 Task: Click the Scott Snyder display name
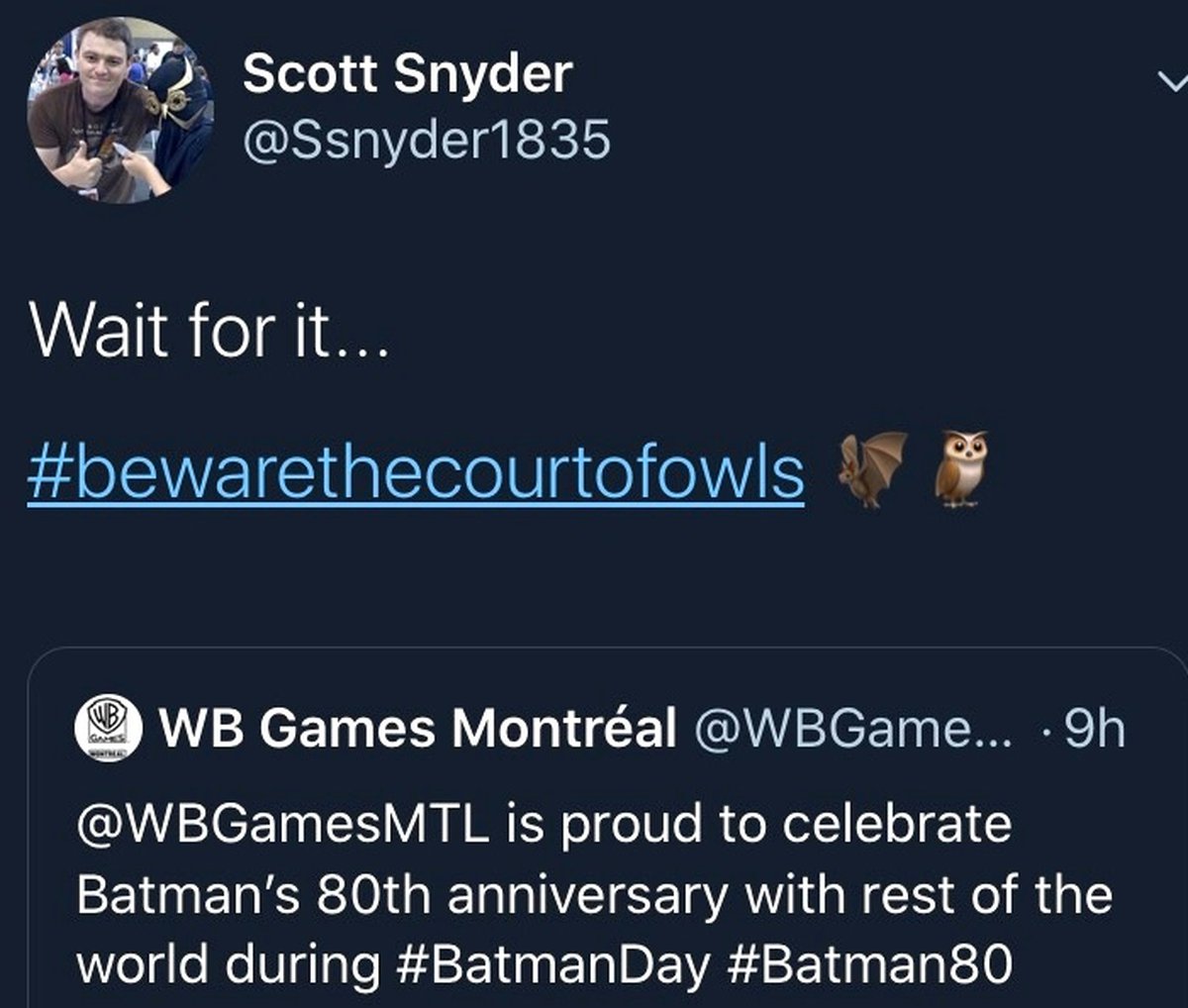click(407, 74)
